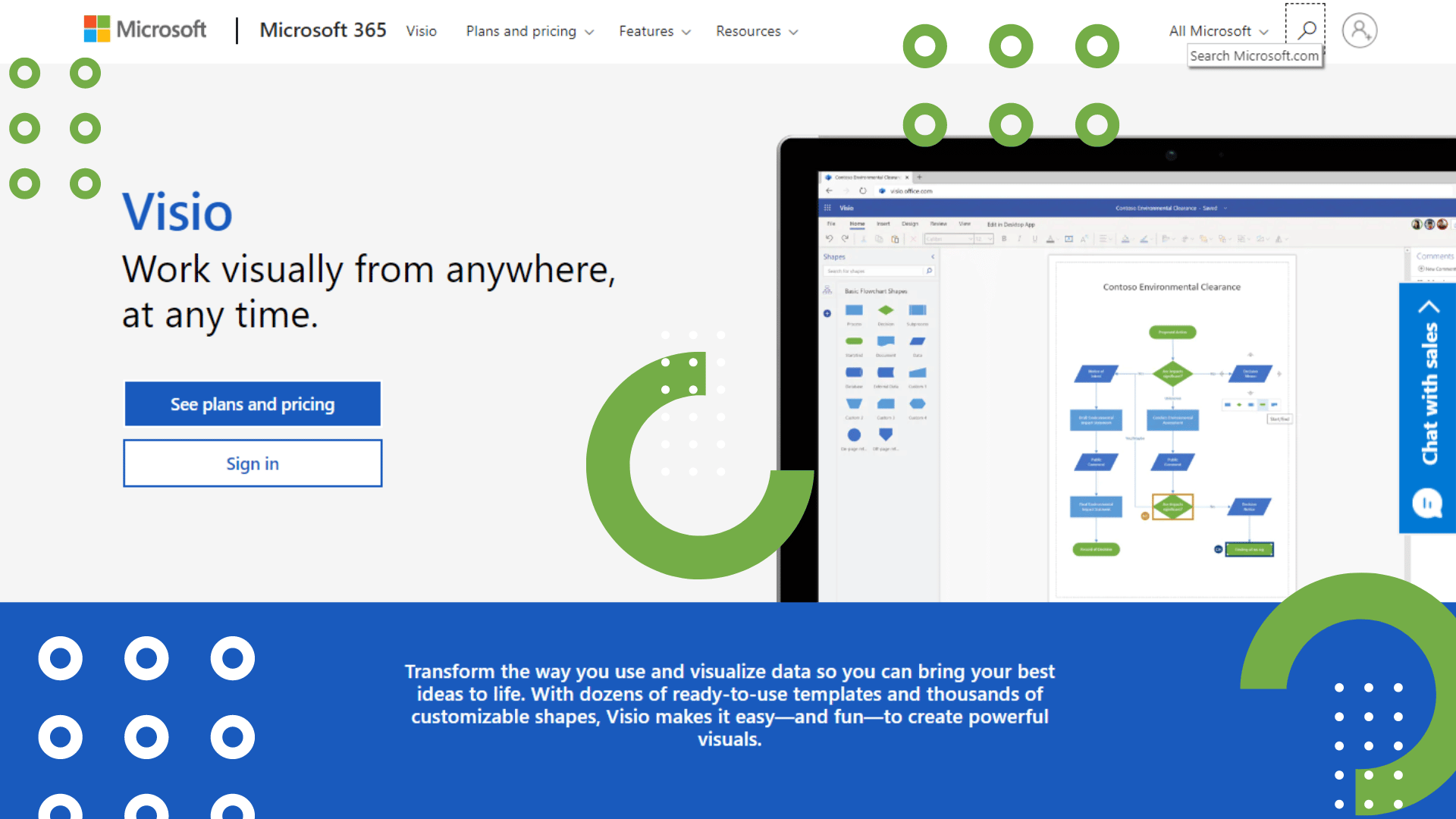Click the Sign in button
This screenshot has height=819, width=1456.
pyautogui.click(x=252, y=463)
